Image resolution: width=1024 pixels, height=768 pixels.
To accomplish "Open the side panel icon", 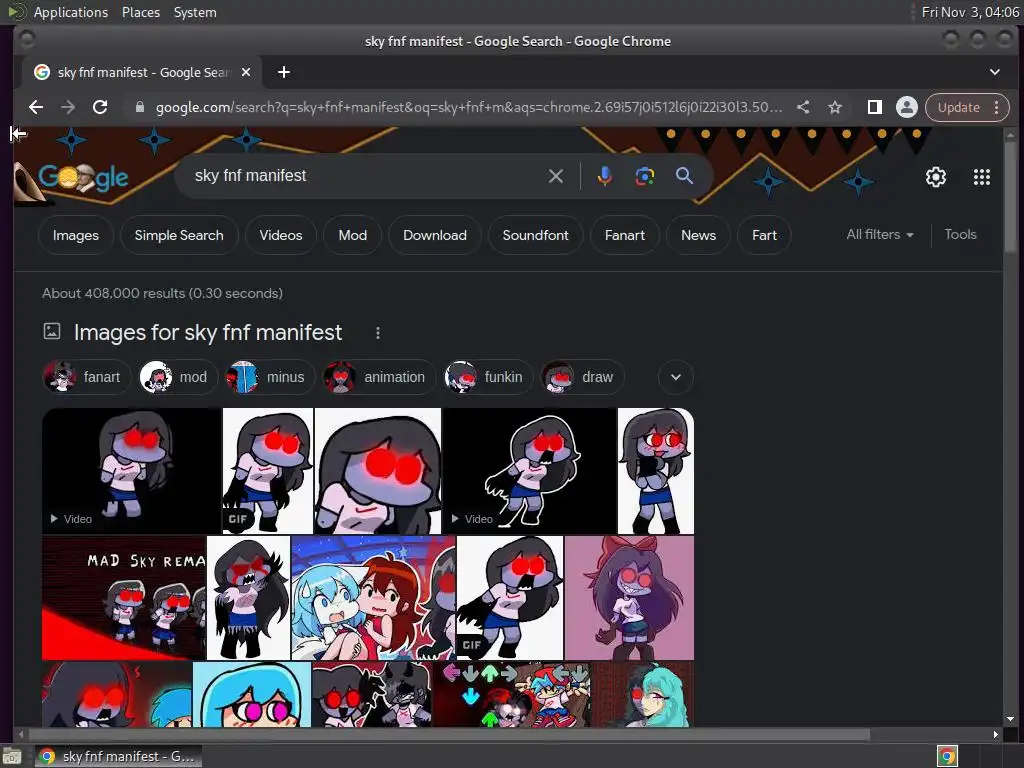I will pyautogui.click(x=874, y=107).
